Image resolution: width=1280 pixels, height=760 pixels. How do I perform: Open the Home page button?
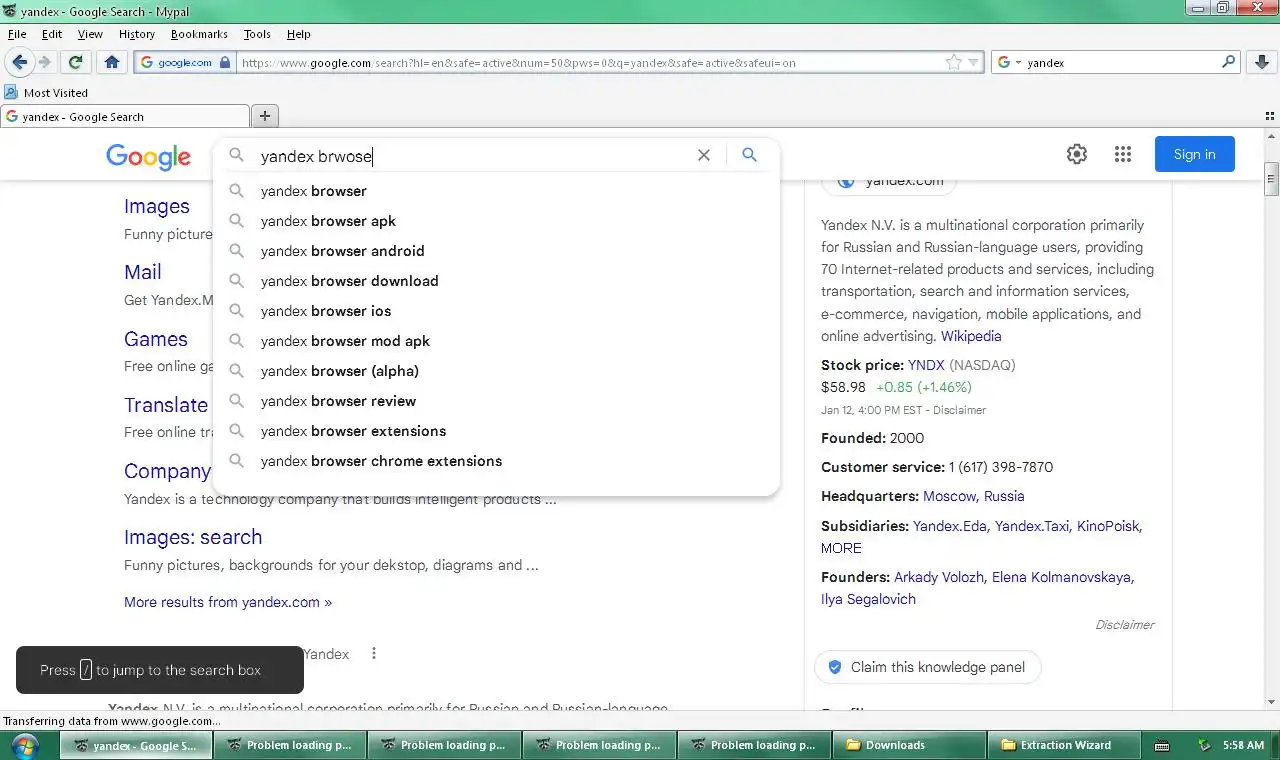(112, 62)
